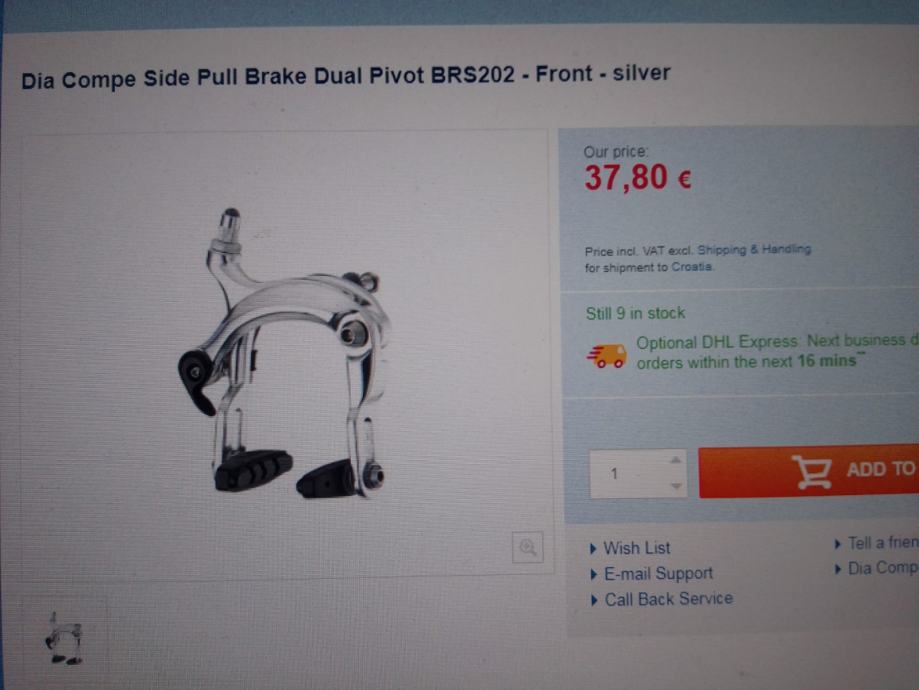
Task: Open the Shipping & Handling link
Action: tap(754, 250)
